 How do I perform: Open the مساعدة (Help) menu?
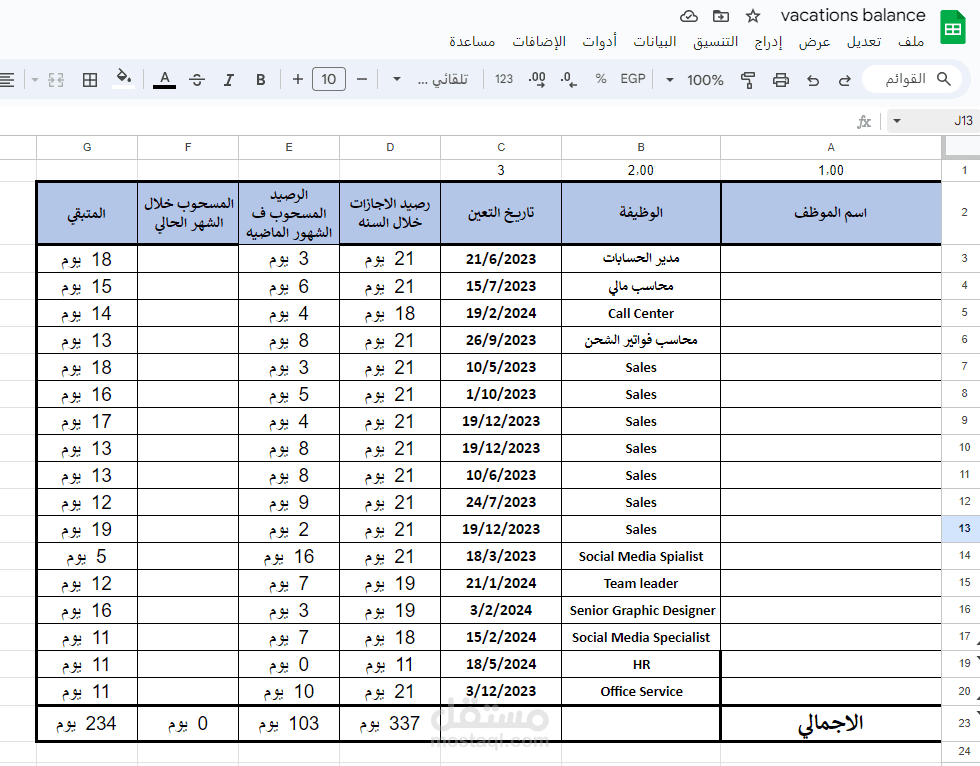pyautogui.click(x=472, y=42)
